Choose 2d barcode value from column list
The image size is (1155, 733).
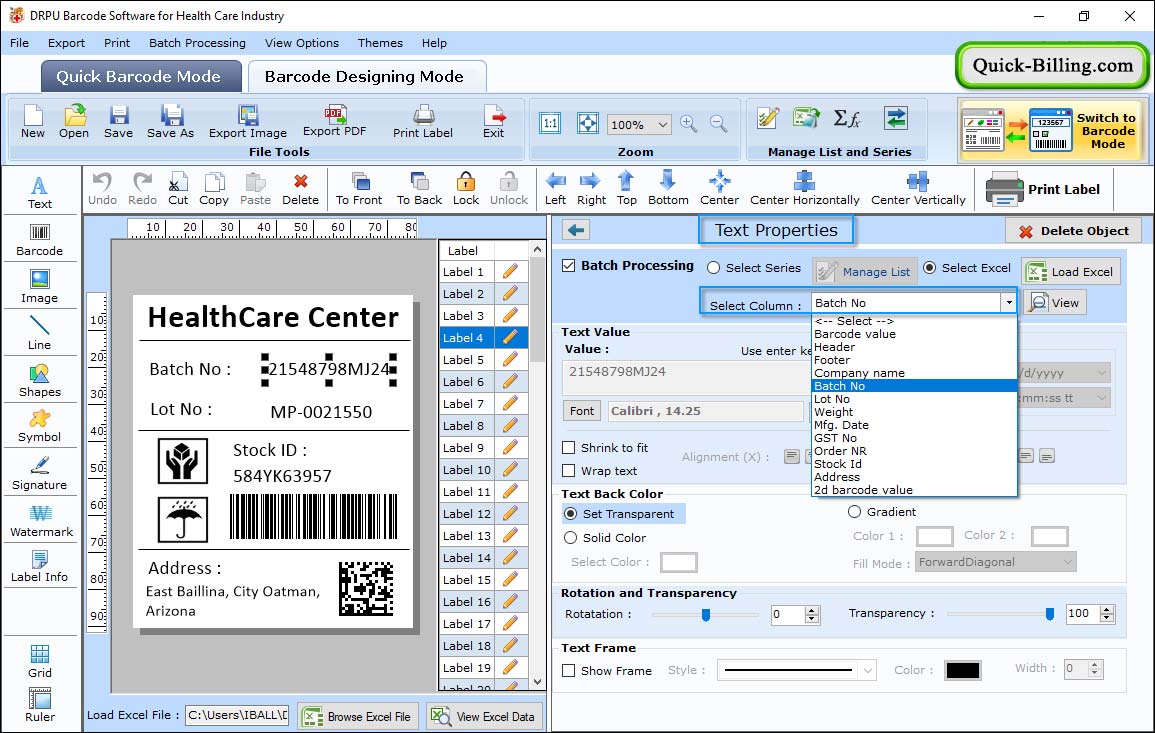pos(913,490)
